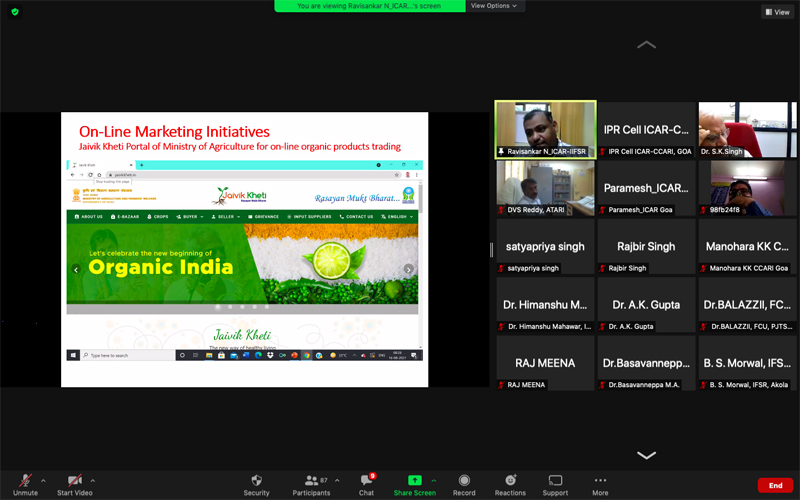The height and width of the screenshot is (500, 800).
Task: Click the Windows Start button in shared screen
Action: pos(73,355)
